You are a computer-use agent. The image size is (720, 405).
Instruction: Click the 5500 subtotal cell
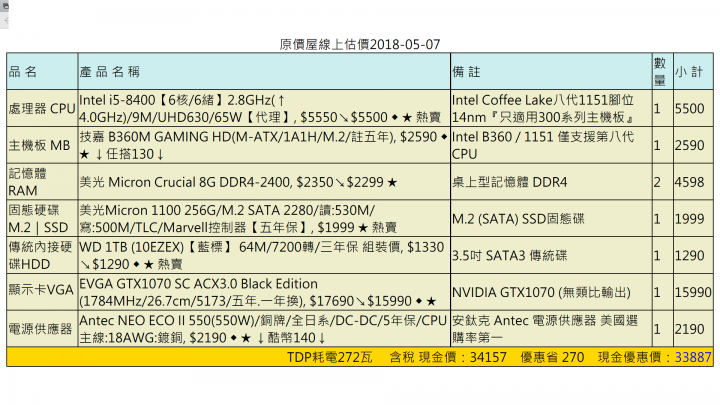pos(693,108)
